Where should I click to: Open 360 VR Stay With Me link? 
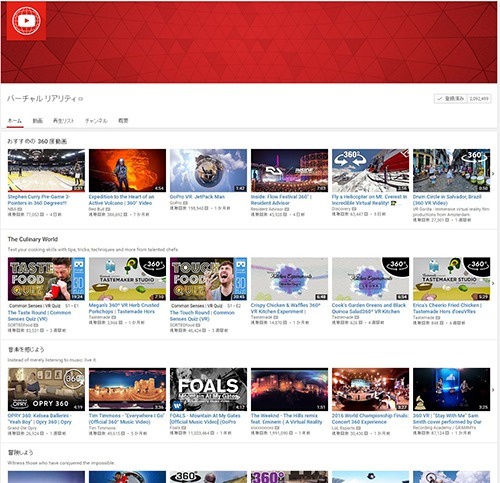tap(447, 419)
